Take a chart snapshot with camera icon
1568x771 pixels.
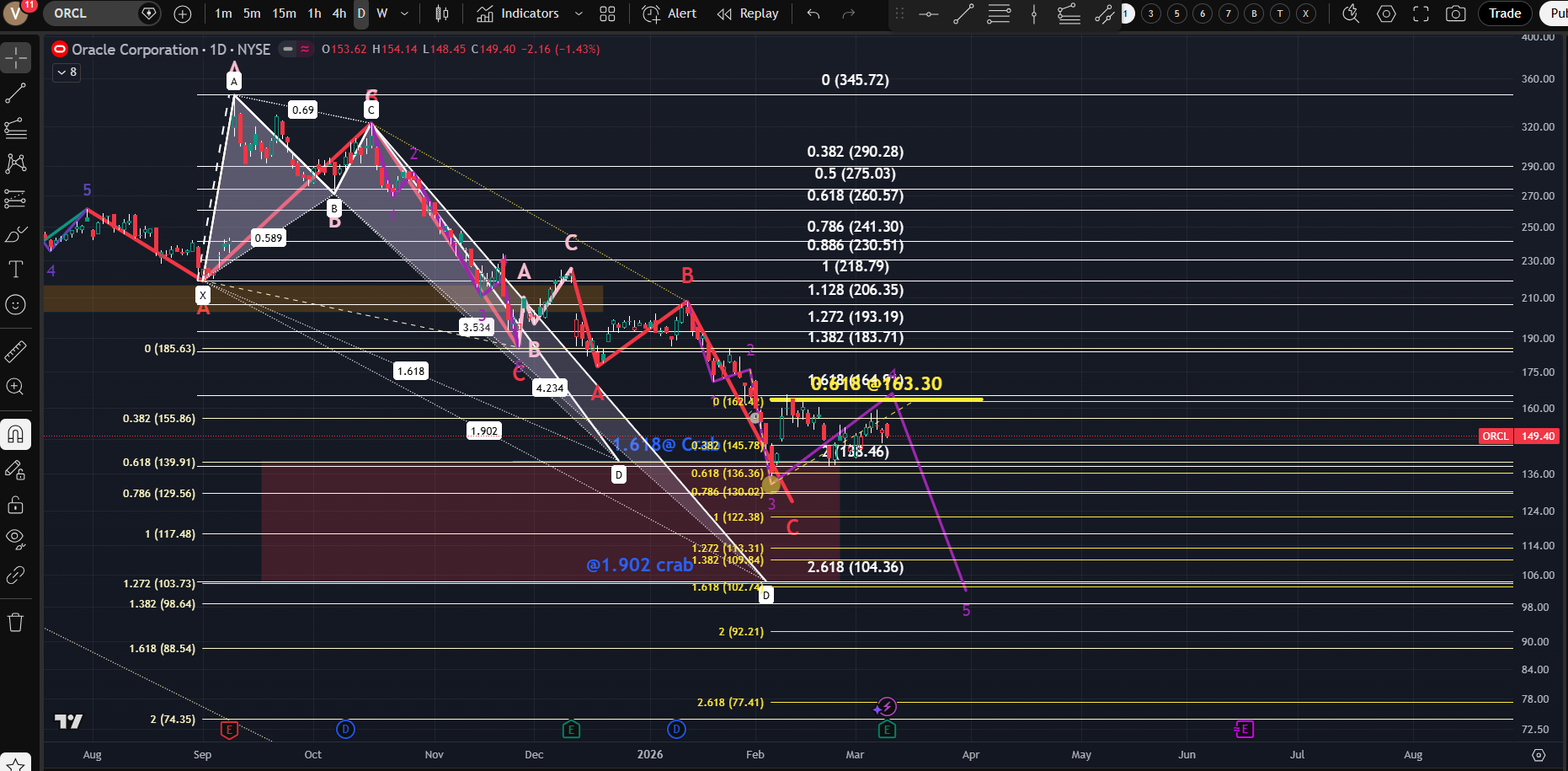click(1455, 13)
